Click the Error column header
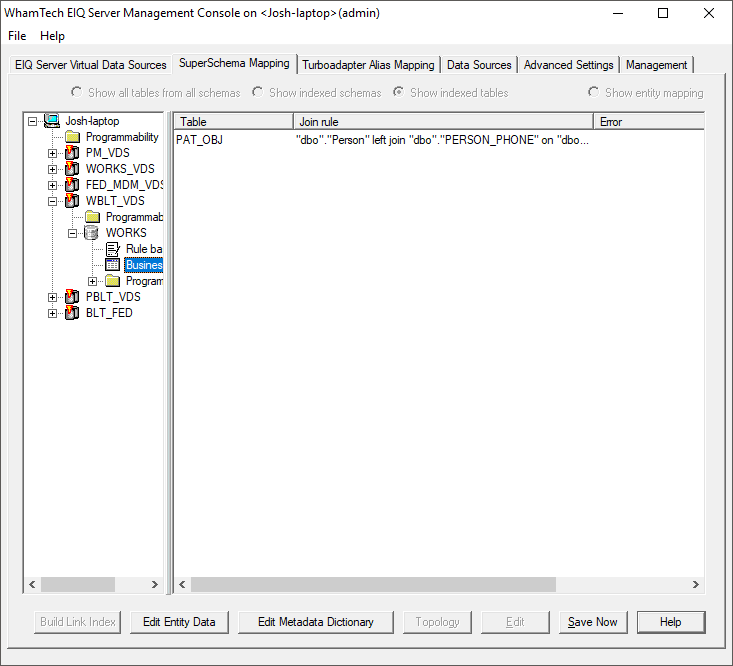Viewport: 733px width, 666px height. pyautogui.click(x=649, y=122)
